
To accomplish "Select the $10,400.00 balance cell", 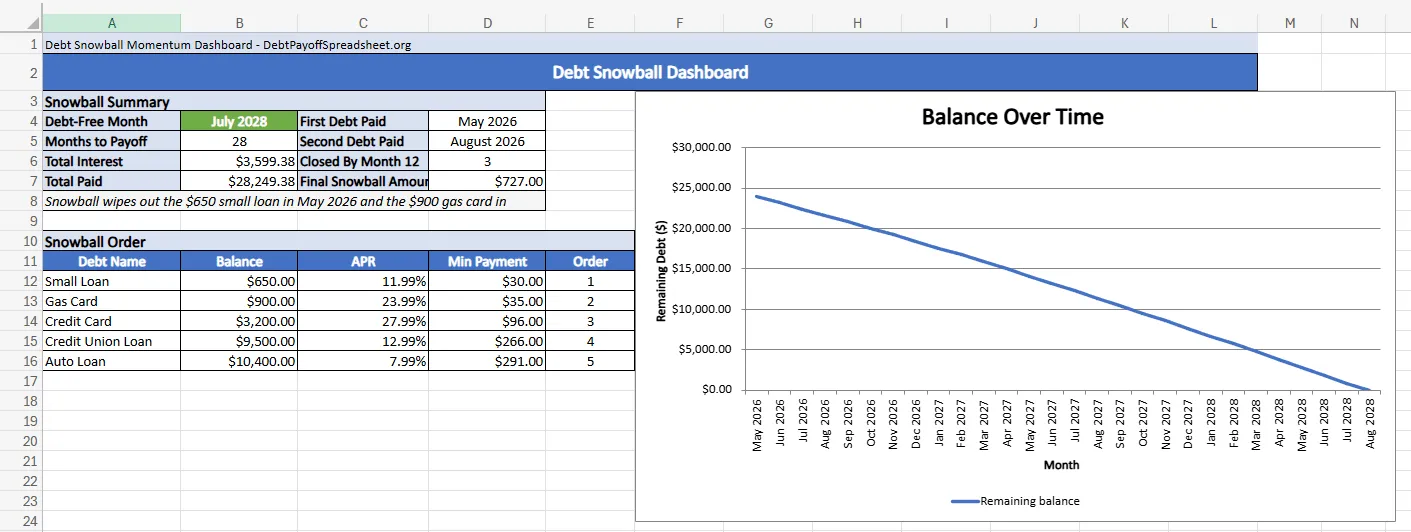I will pyautogui.click(x=239, y=361).
